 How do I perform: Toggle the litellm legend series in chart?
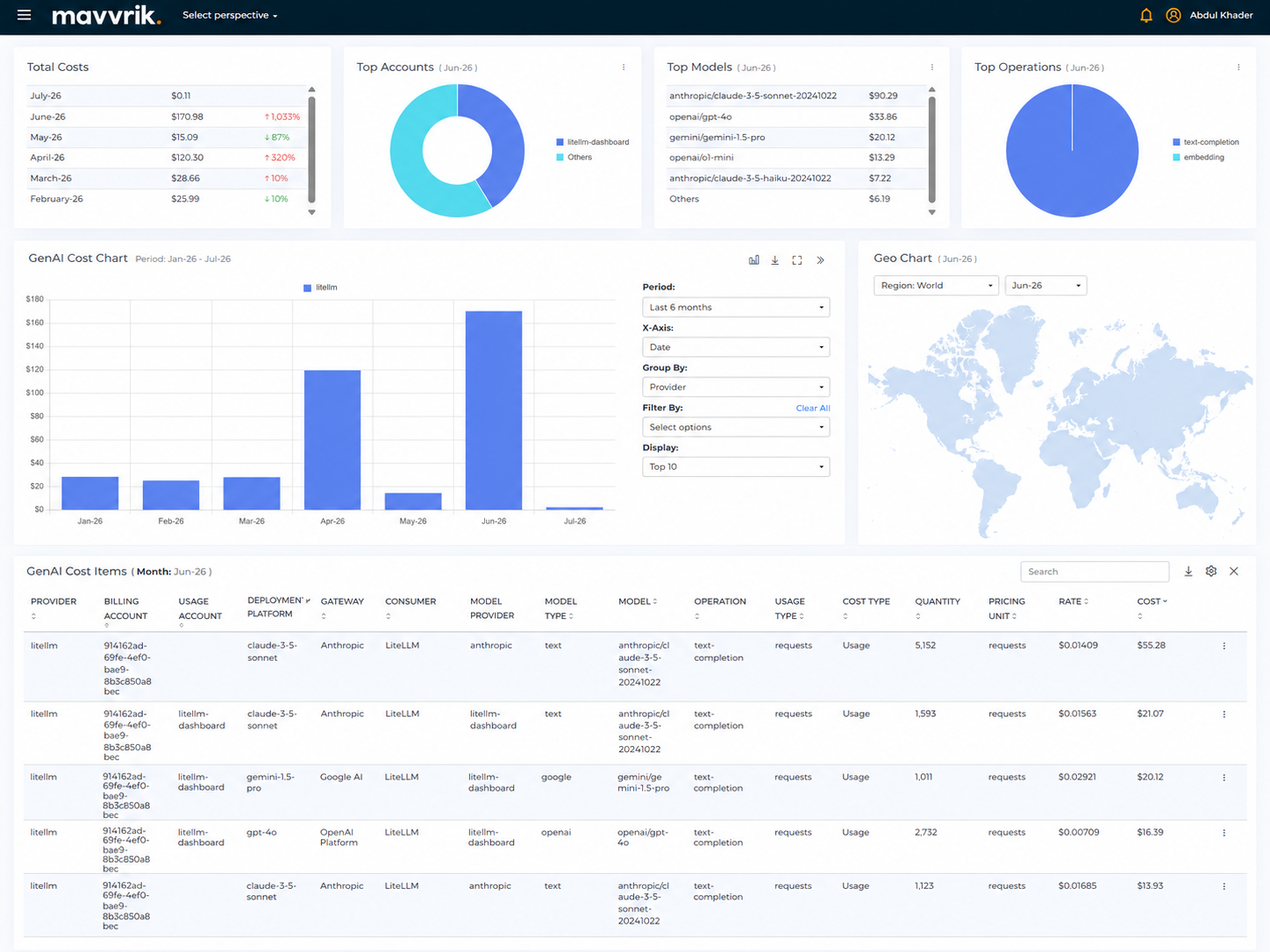pyautogui.click(x=320, y=288)
